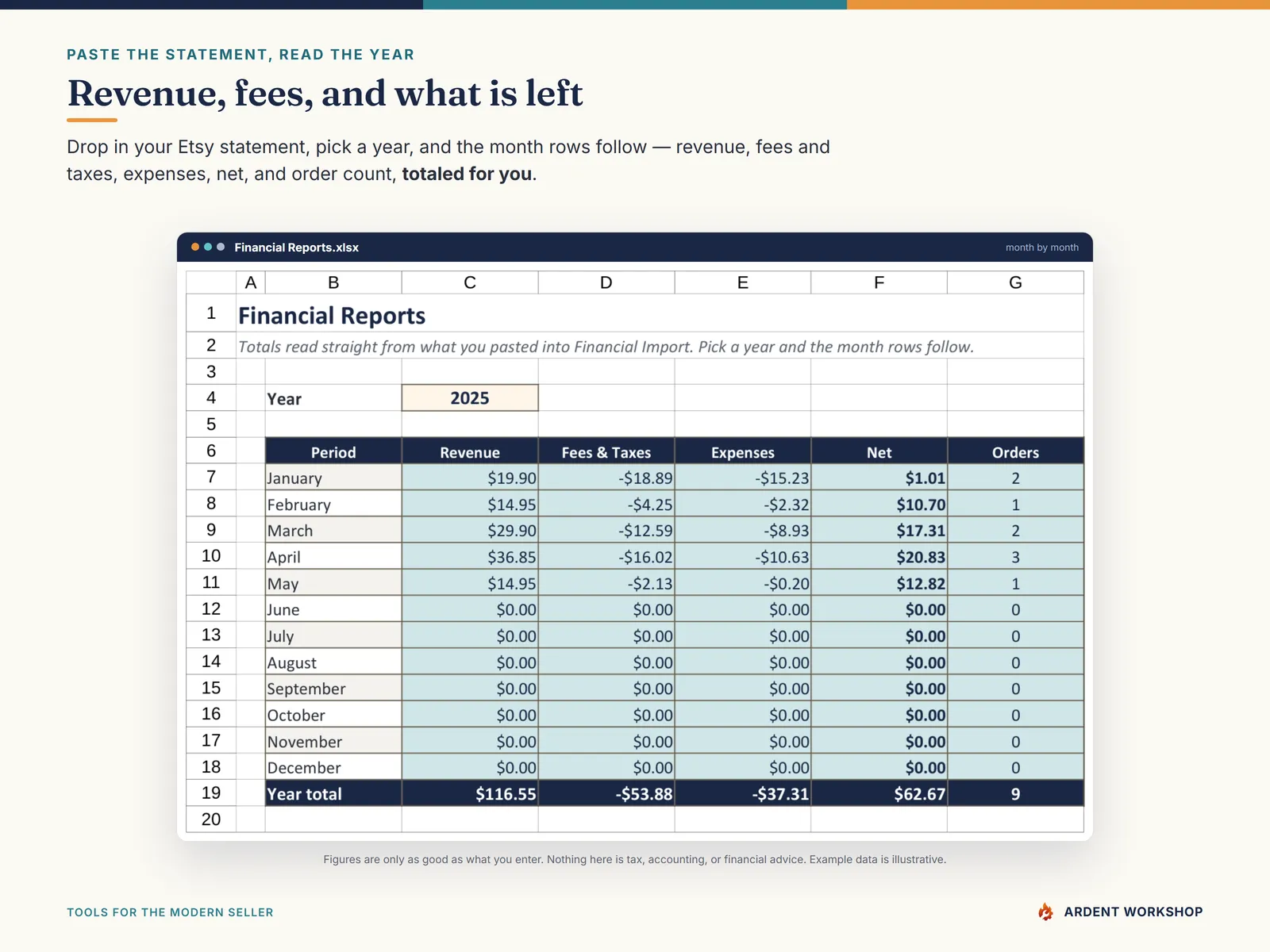Image resolution: width=1270 pixels, height=952 pixels.
Task: Click the Orders header cell
Action: point(1015,451)
